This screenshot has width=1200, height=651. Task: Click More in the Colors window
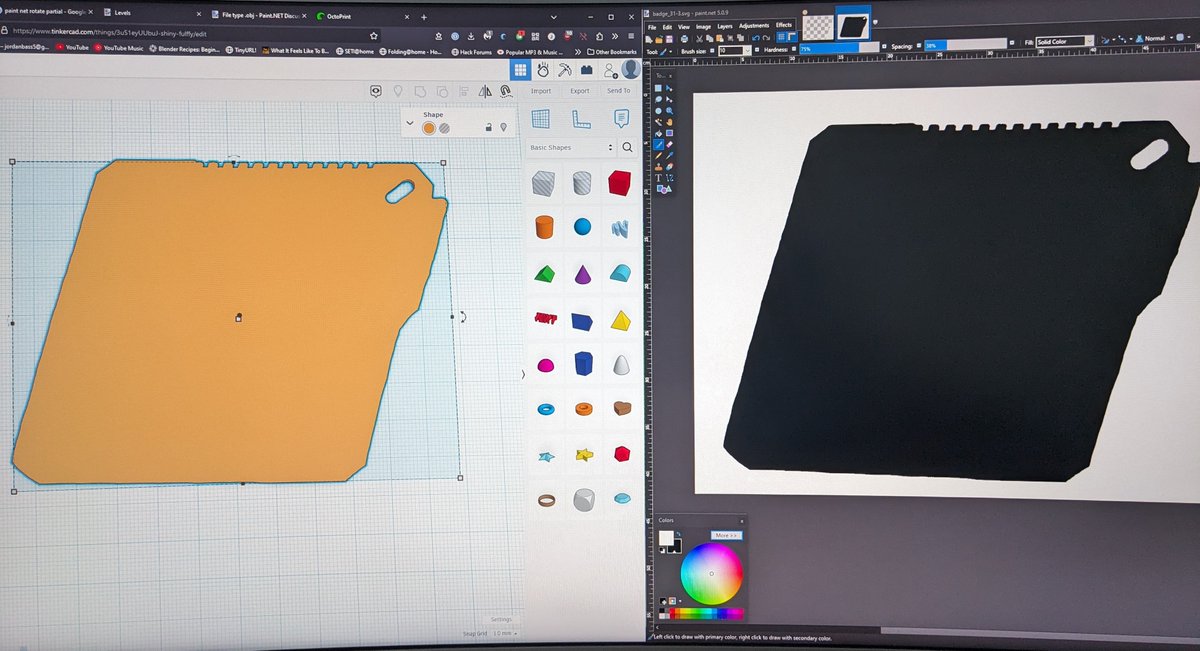726,536
